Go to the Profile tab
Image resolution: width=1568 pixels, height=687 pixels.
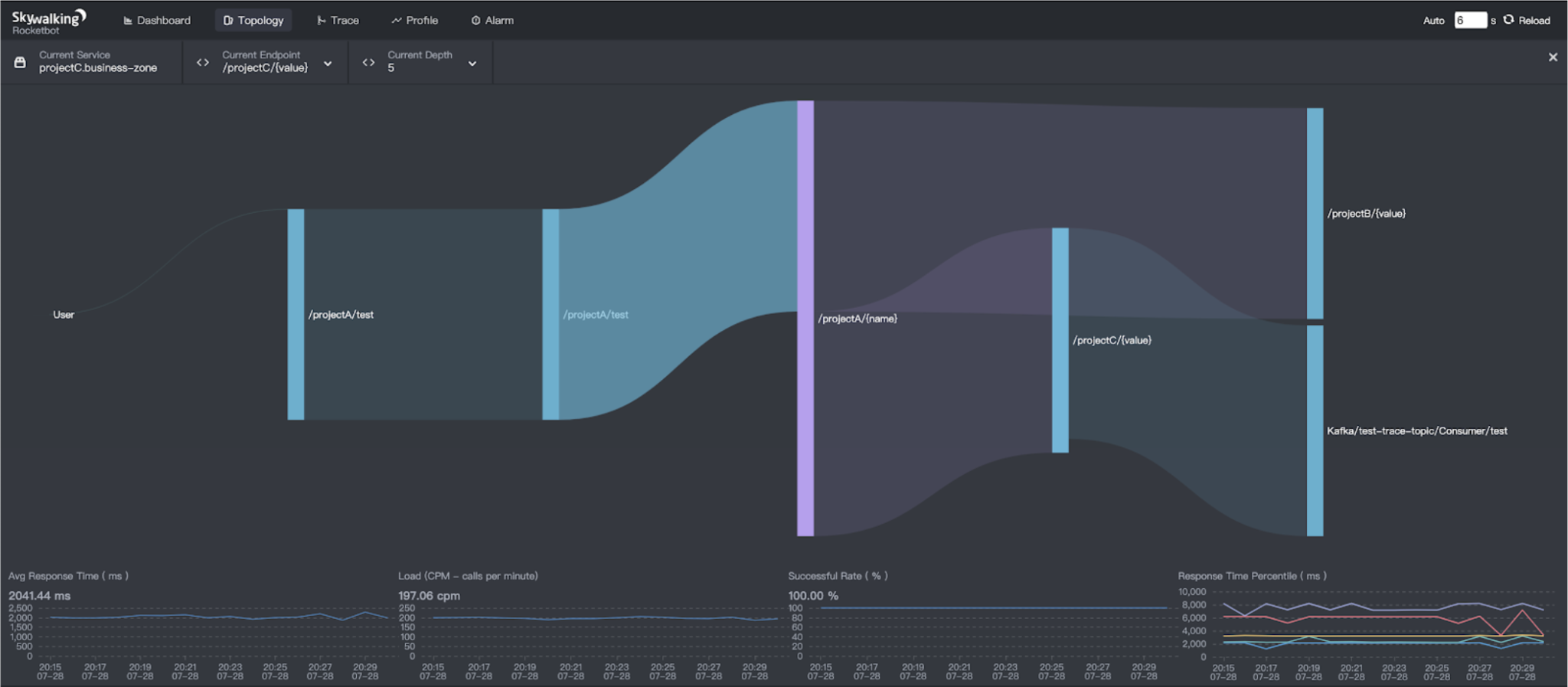pos(414,21)
